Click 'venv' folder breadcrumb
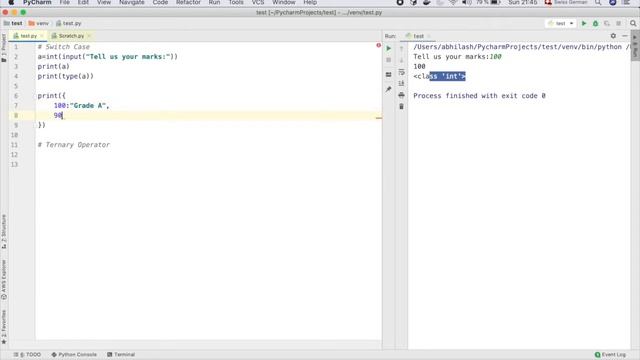This screenshot has height=360, width=640. 39,23
